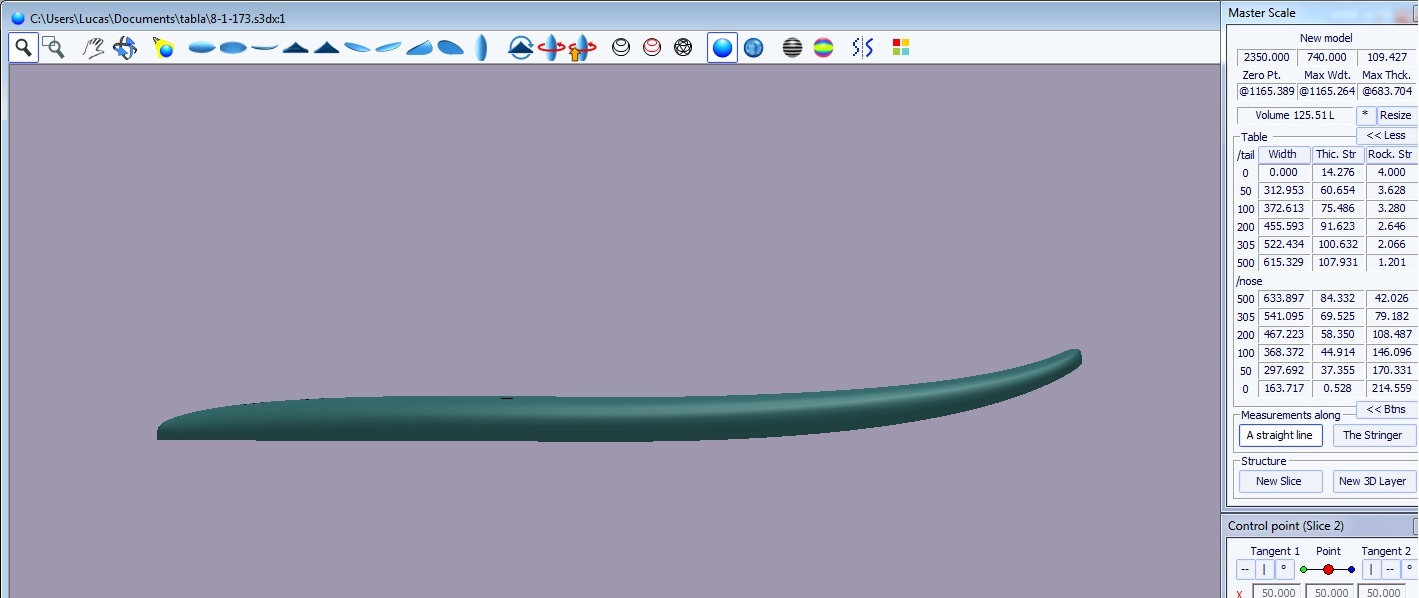The width and height of the screenshot is (1419, 598).
Task: Click the red control Point dot
Action: pyautogui.click(x=1328, y=569)
